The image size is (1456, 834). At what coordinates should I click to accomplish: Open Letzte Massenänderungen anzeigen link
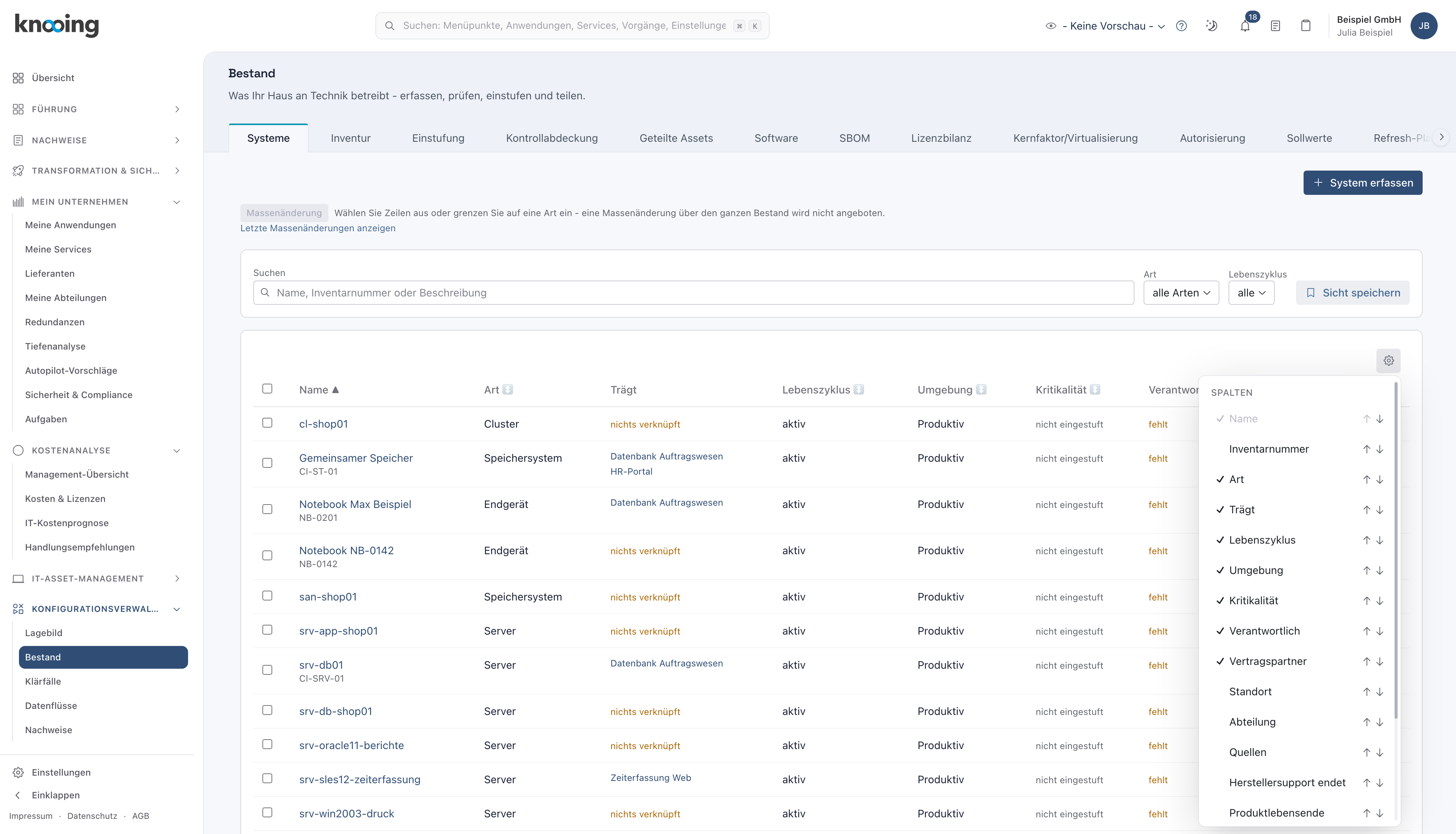pyautogui.click(x=318, y=228)
